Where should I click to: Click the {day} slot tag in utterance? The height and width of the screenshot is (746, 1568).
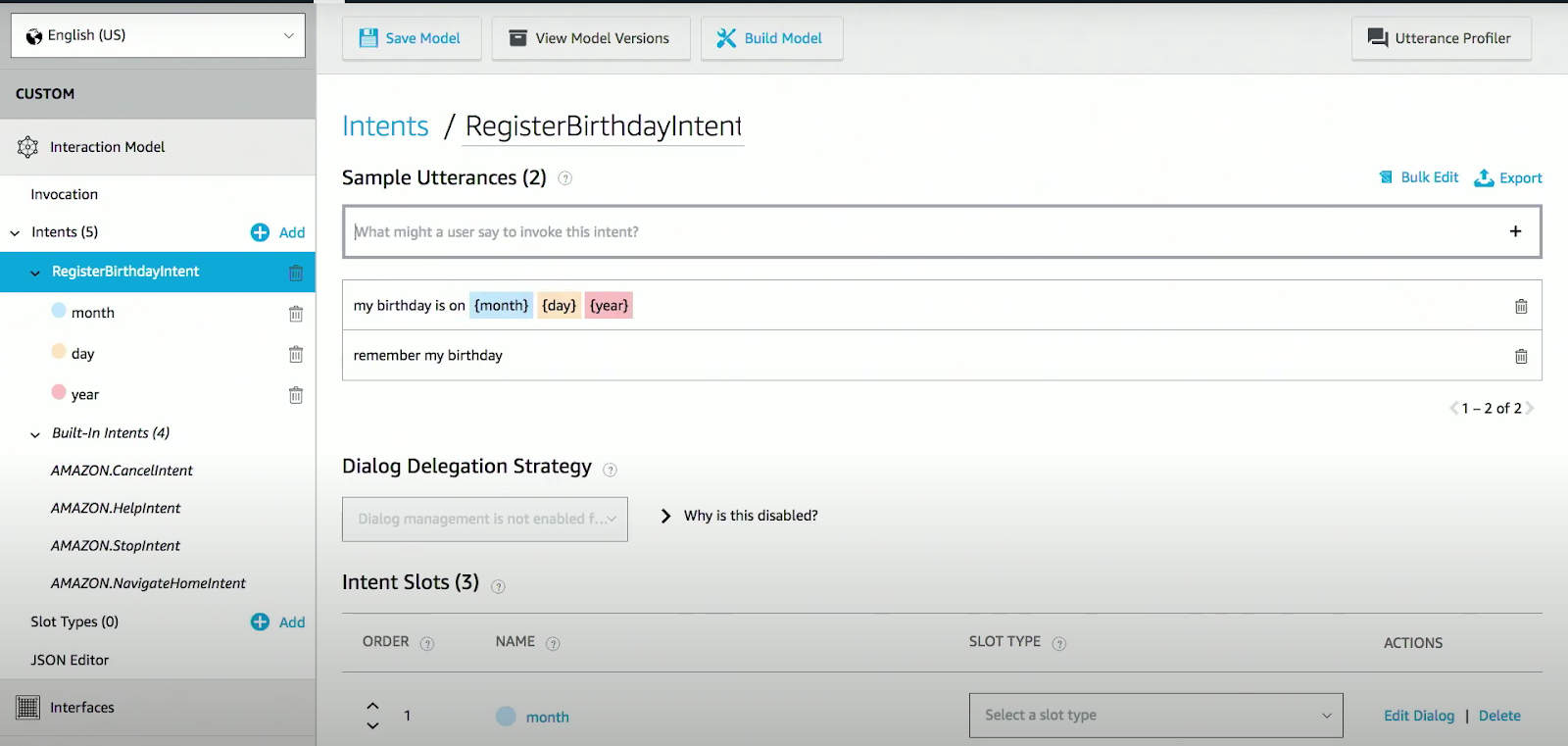point(560,306)
